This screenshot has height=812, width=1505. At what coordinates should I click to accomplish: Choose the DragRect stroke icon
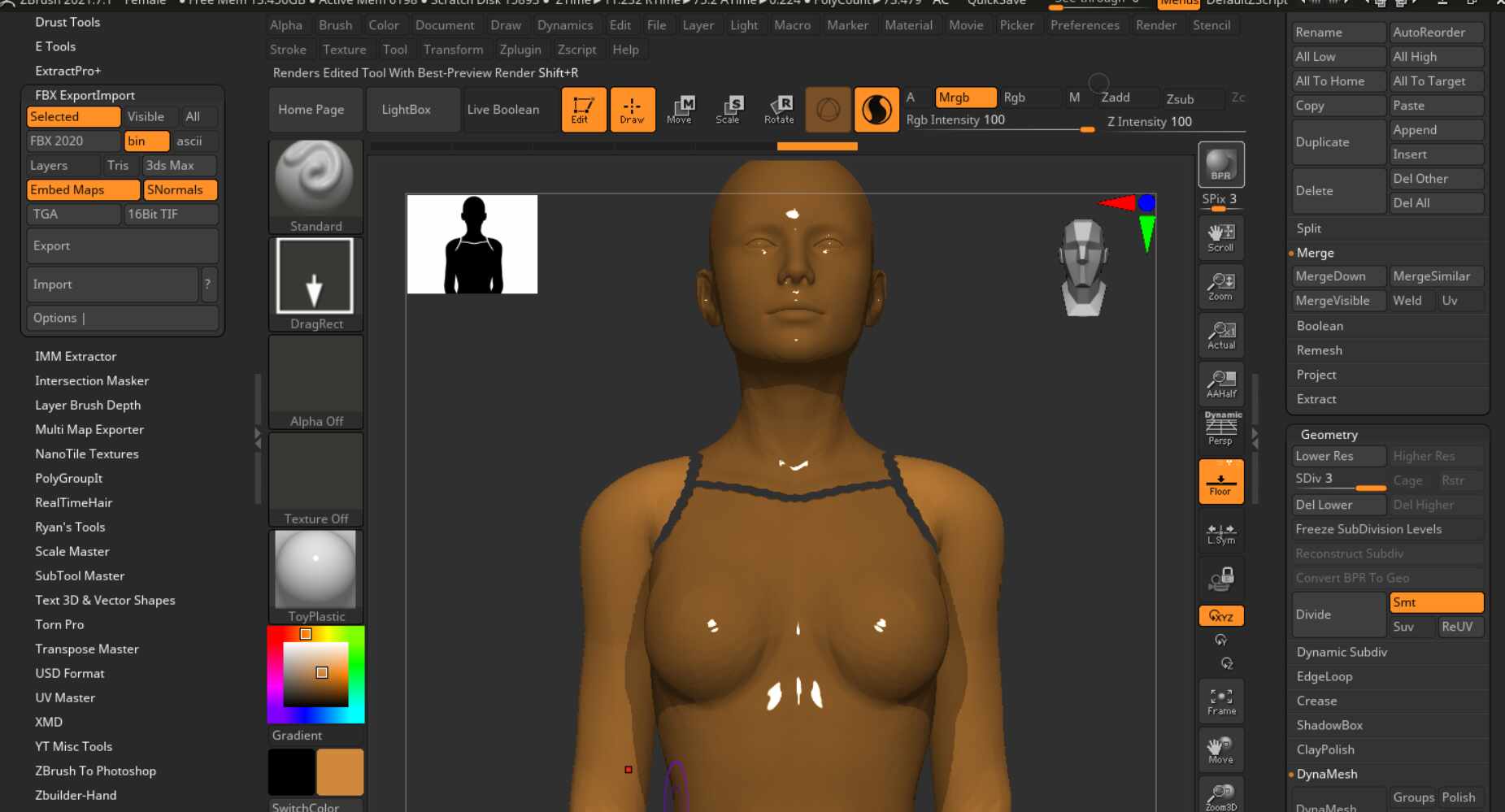point(315,283)
